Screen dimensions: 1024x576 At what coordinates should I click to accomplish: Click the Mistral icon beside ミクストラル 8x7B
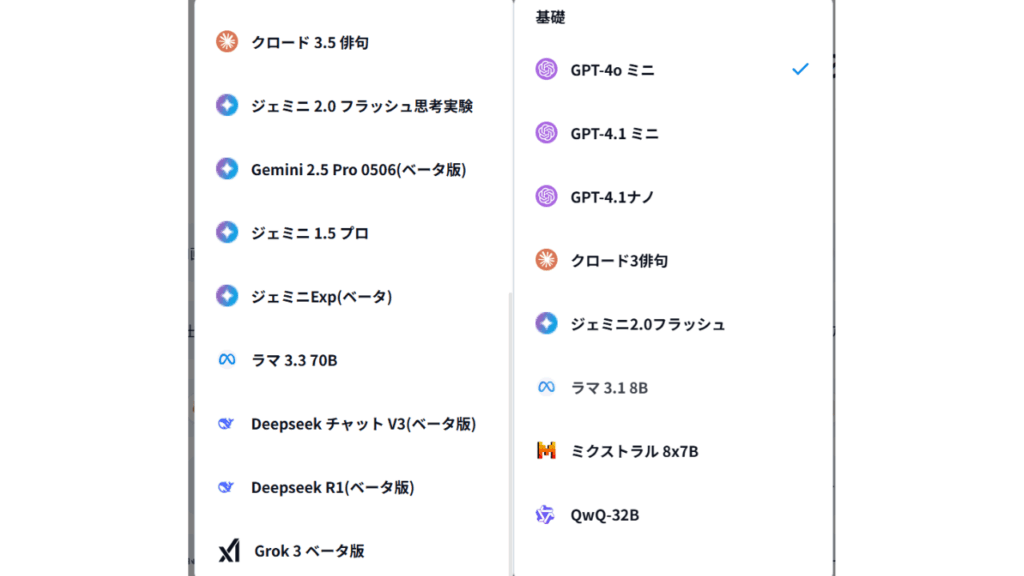click(x=546, y=451)
